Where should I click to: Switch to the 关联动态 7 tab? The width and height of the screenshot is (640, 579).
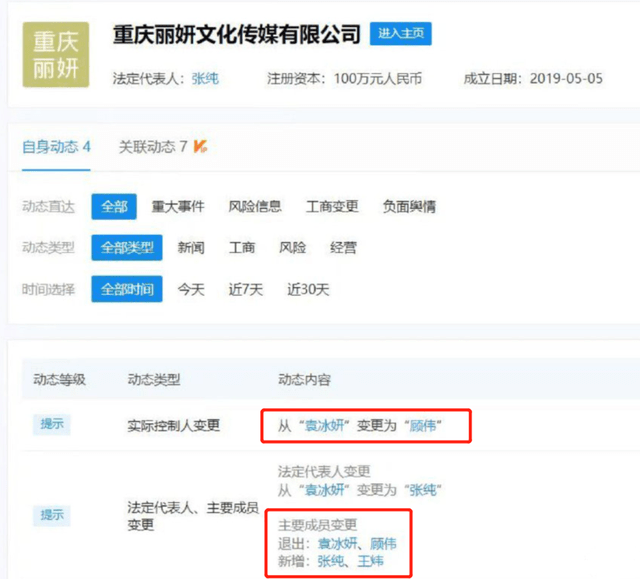click(153, 146)
